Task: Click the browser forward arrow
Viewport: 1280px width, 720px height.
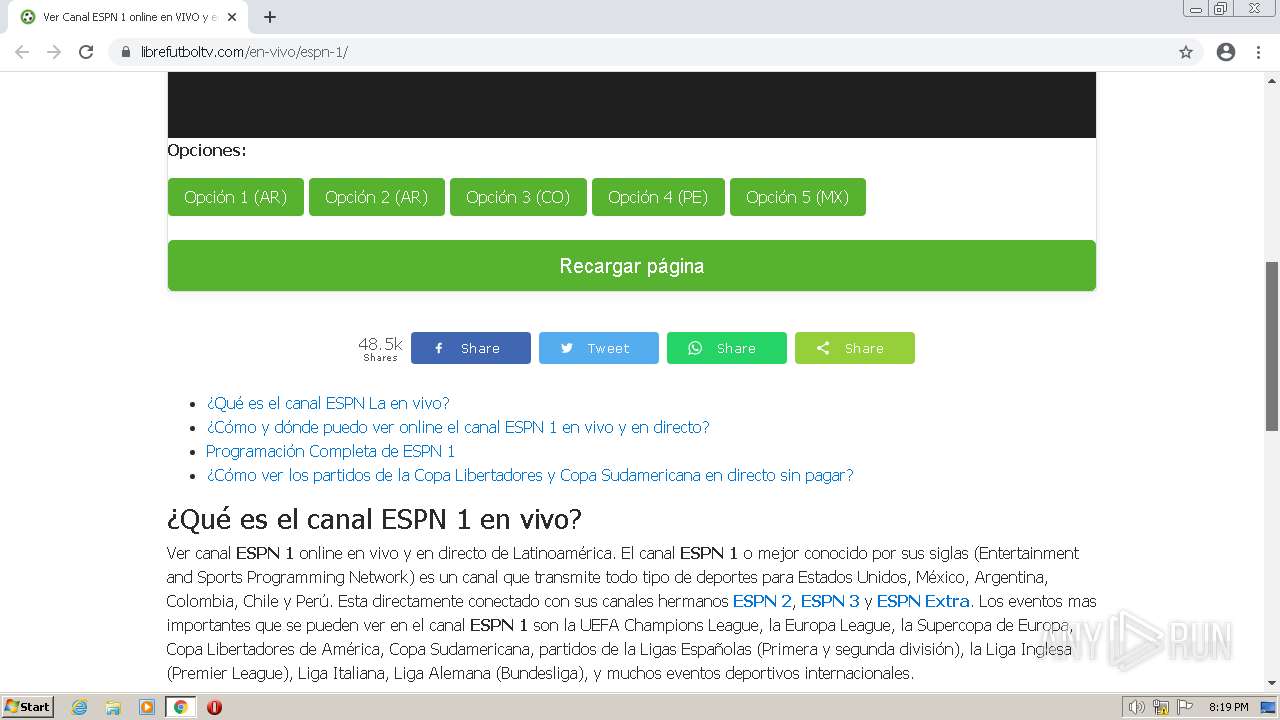Action: [x=54, y=52]
